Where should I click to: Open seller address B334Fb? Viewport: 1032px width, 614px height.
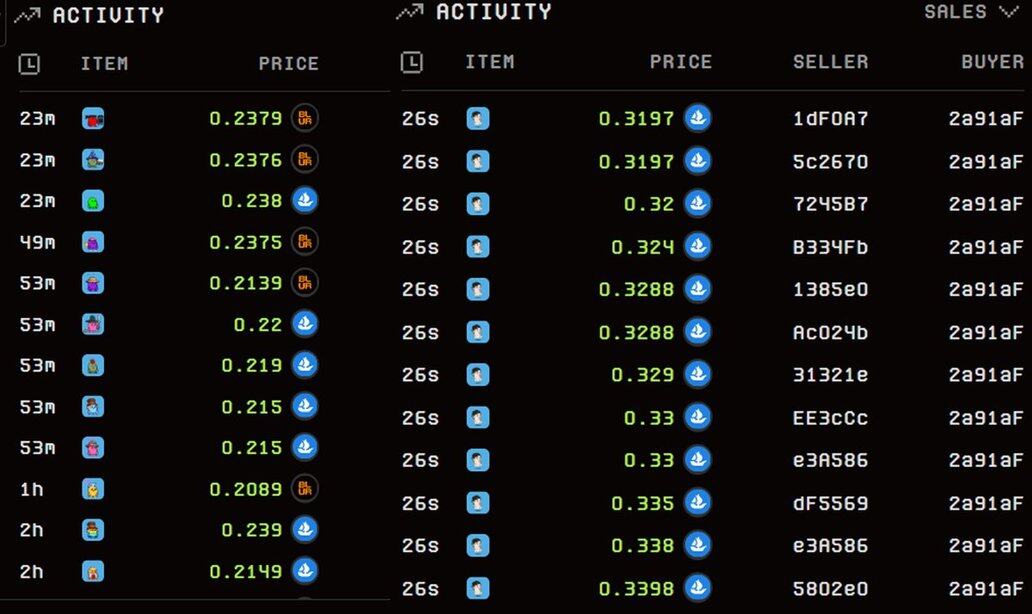pyautogui.click(x=830, y=247)
